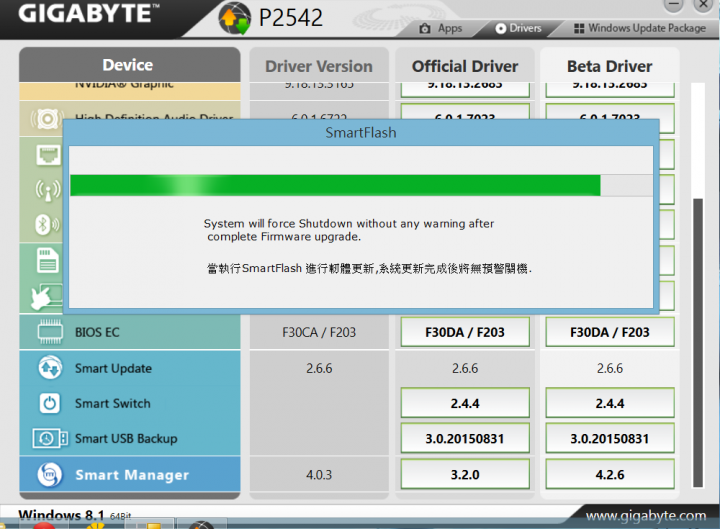Screen dimensions: 720x529
Task: Click the Smart Manager icon
Action: [x=50, y=474]
